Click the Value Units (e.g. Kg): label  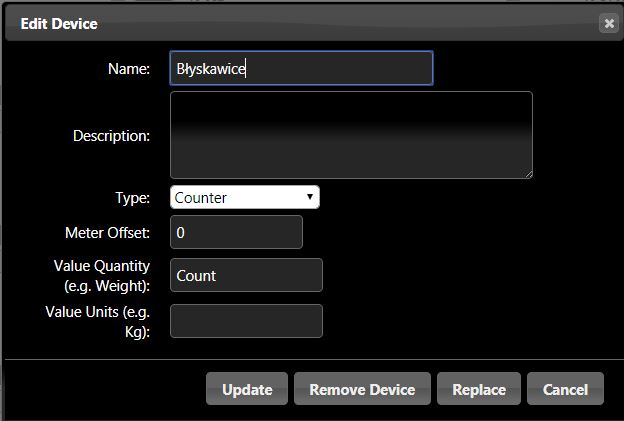point(98,322)
